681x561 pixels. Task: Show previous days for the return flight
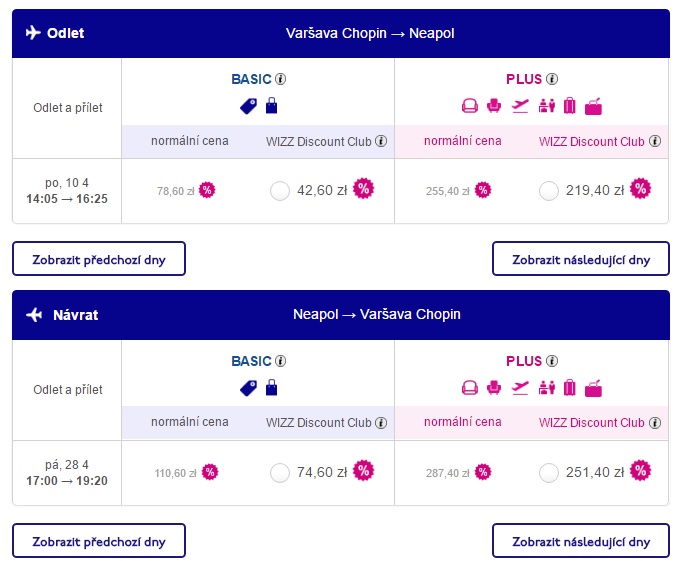pyautogui.click(x=99, y=541)
